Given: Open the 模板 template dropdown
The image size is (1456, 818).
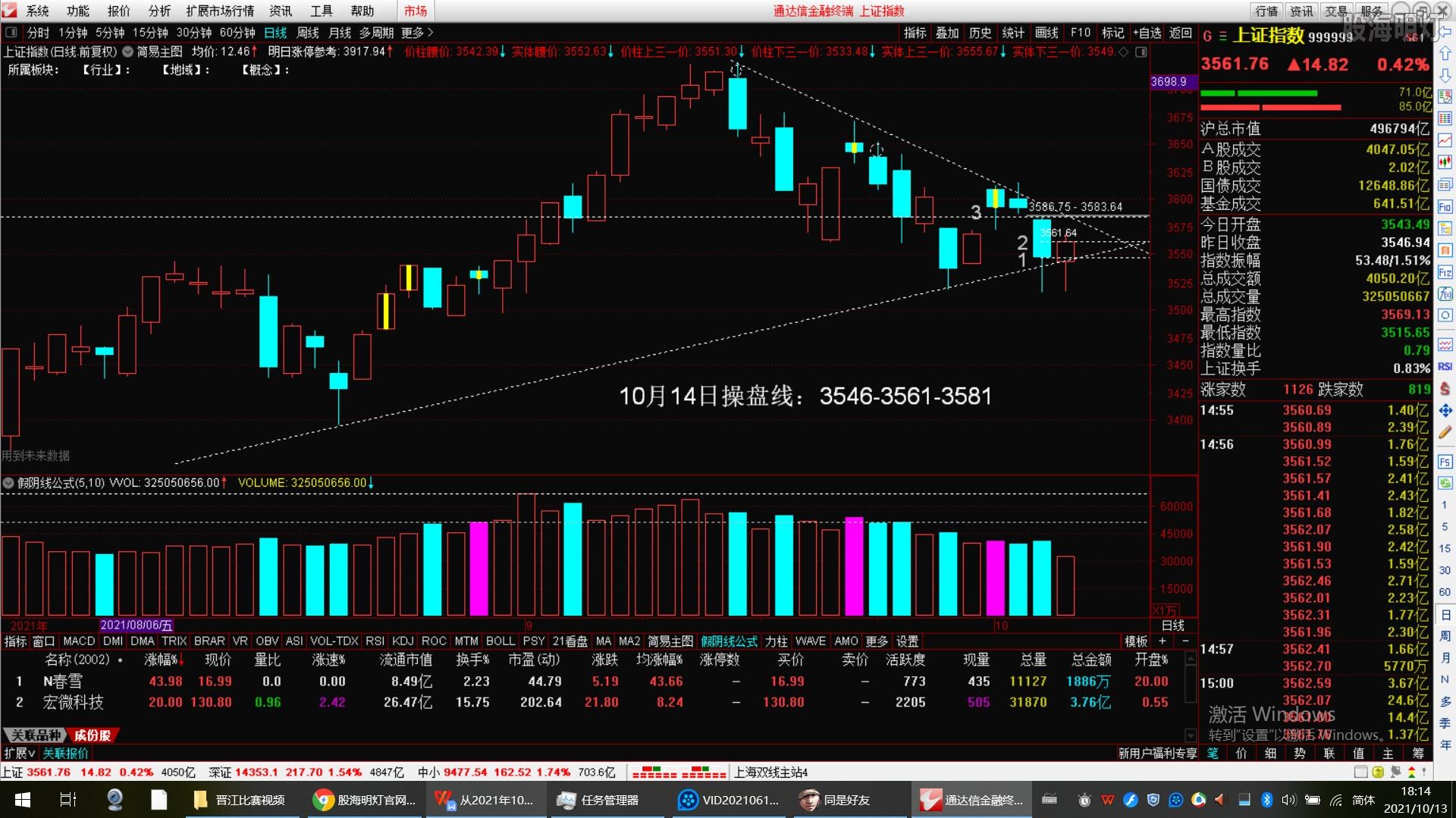Looking at the screenshot, I should point(1135,641).
